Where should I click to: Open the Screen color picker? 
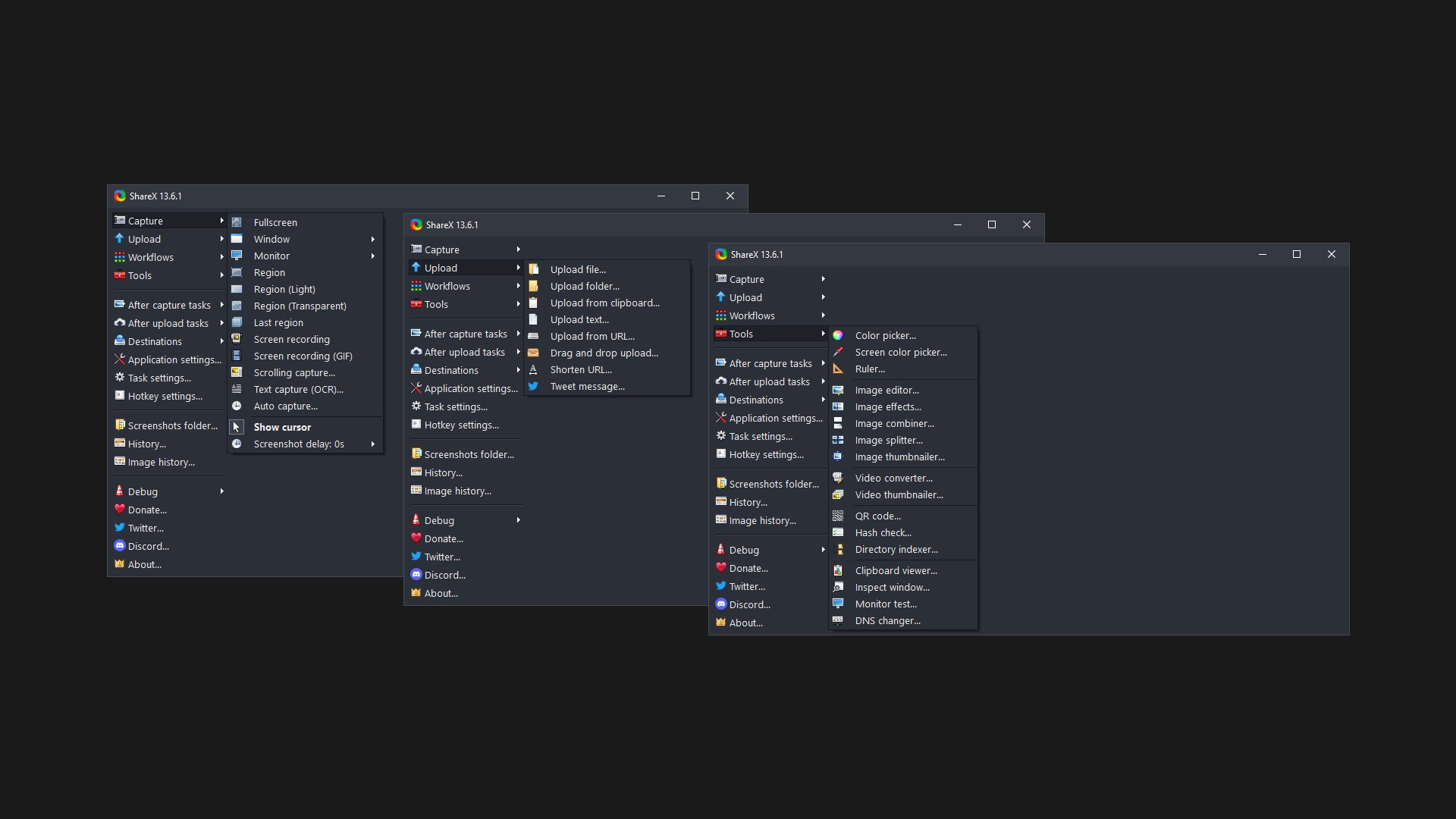(901, 352)
